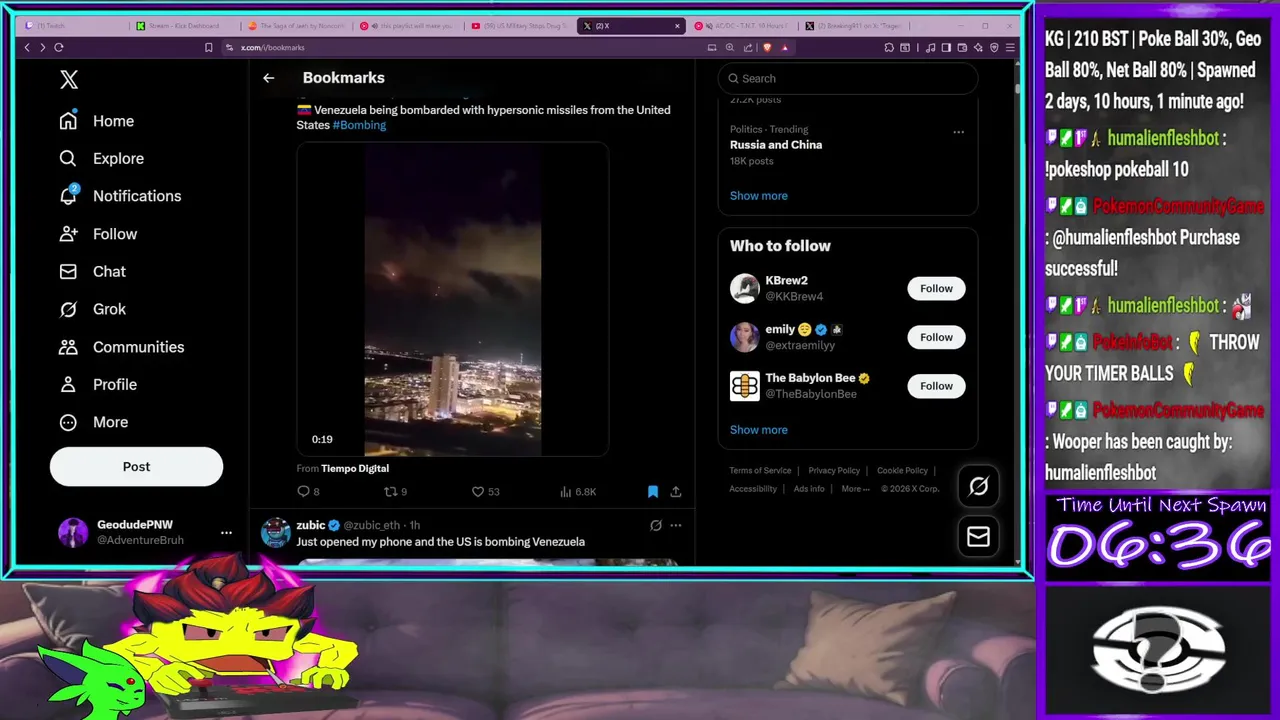Open the GeodudePNW account menu dots
Image resolution: width=1280 pixels, height=720 pixels.
click(226, 533)
